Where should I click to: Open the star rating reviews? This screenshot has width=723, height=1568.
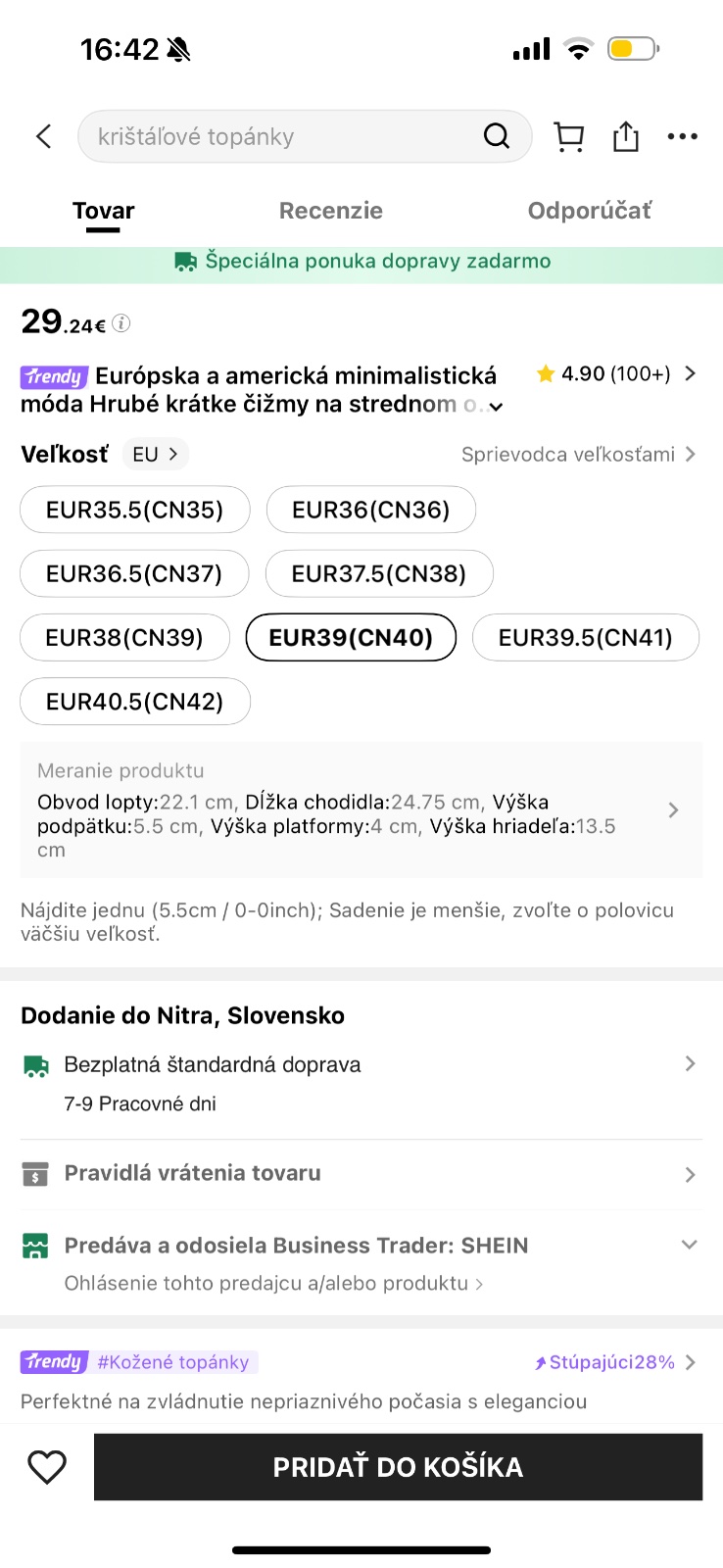pos(616,373)
